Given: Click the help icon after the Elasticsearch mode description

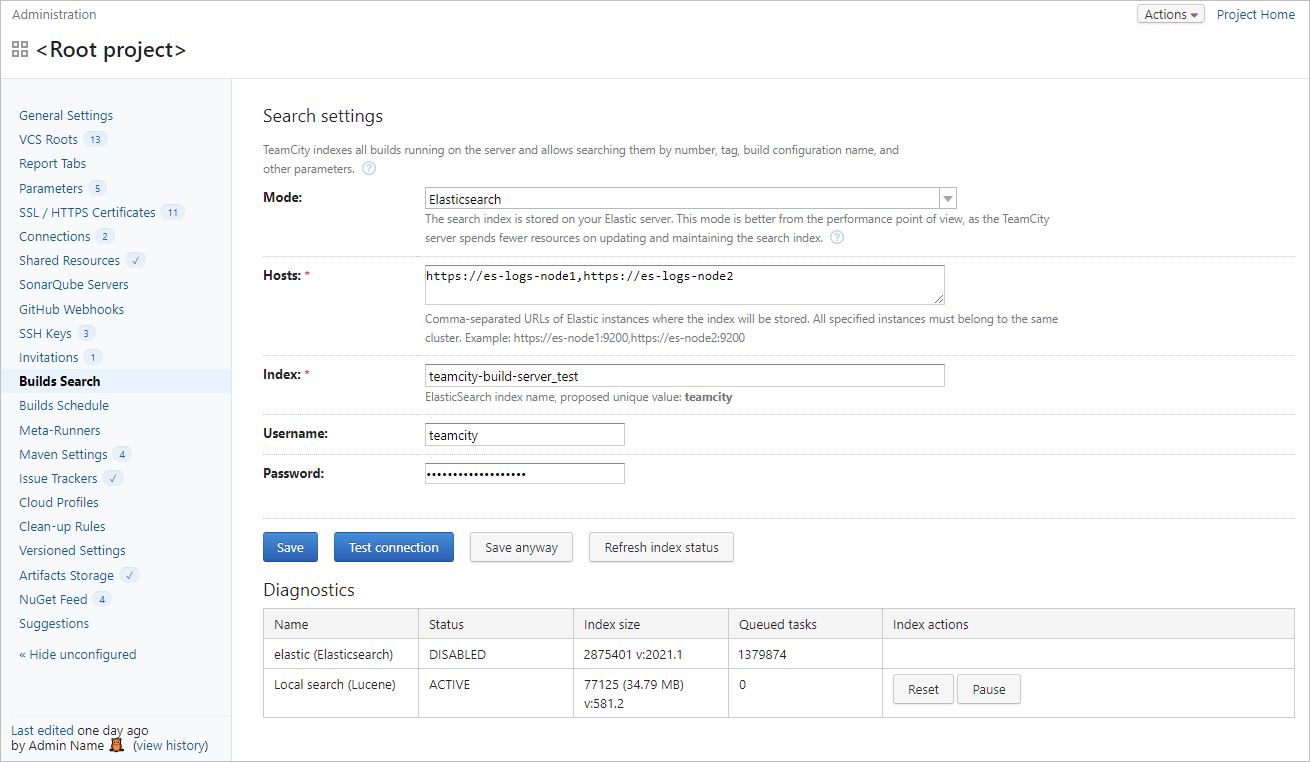Looking at the screenshot, I should pyautogui.click(x=837, y=237).
